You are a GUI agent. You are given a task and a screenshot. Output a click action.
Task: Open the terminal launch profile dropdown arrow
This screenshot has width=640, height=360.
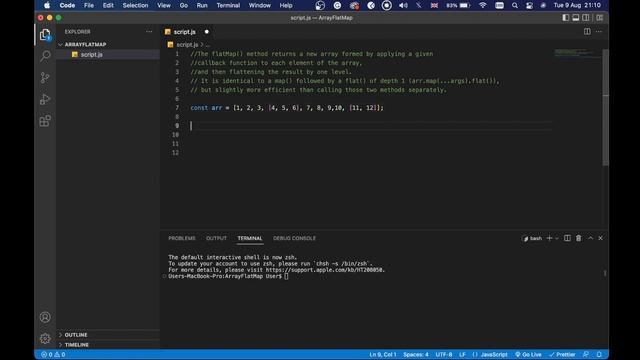(x=557, y=238)
